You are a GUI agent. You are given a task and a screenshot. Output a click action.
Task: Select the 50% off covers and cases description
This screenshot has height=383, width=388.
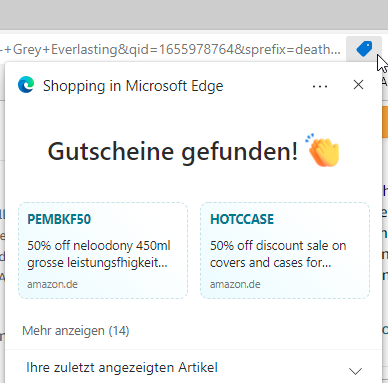pyautogui.click(x=278, y=254)
